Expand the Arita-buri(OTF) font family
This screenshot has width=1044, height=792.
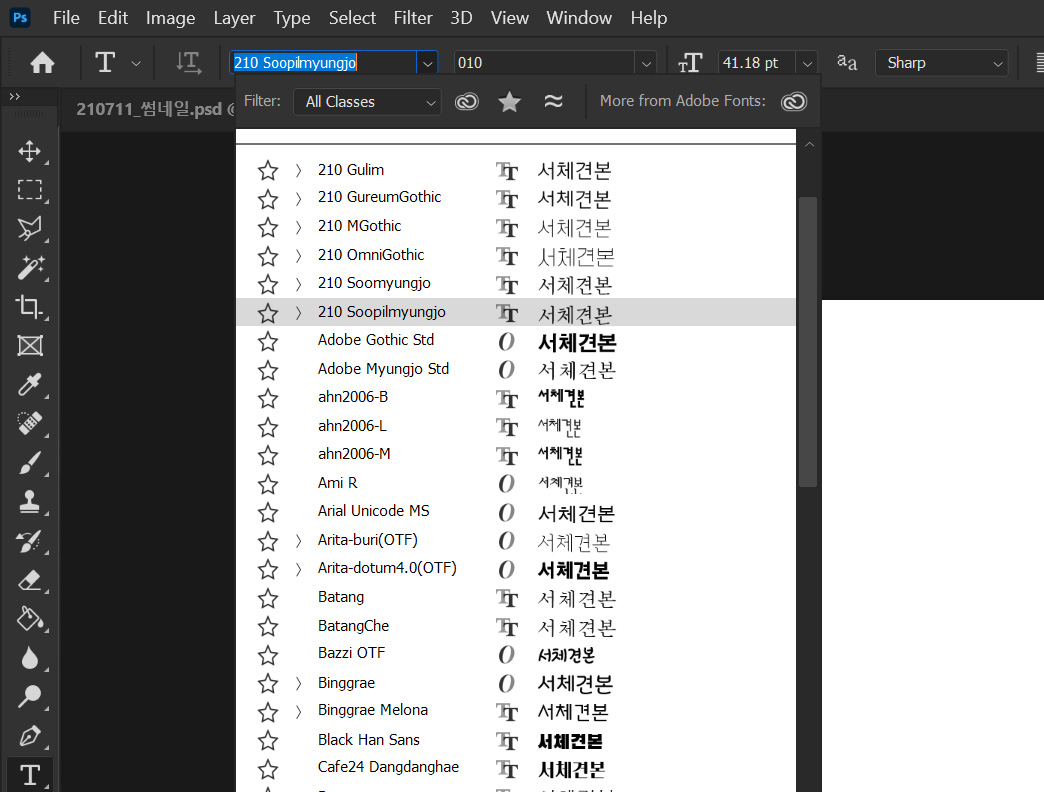tap(298, 541)
